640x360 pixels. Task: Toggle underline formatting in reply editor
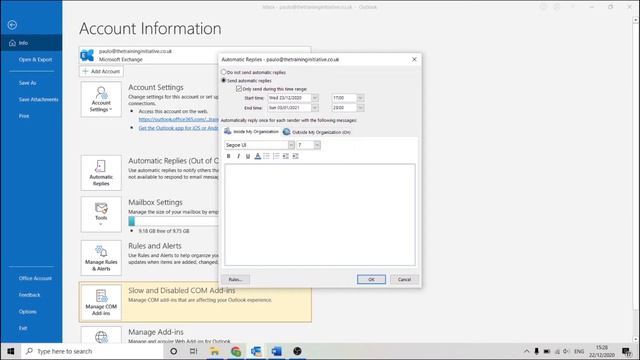[248, 156]
